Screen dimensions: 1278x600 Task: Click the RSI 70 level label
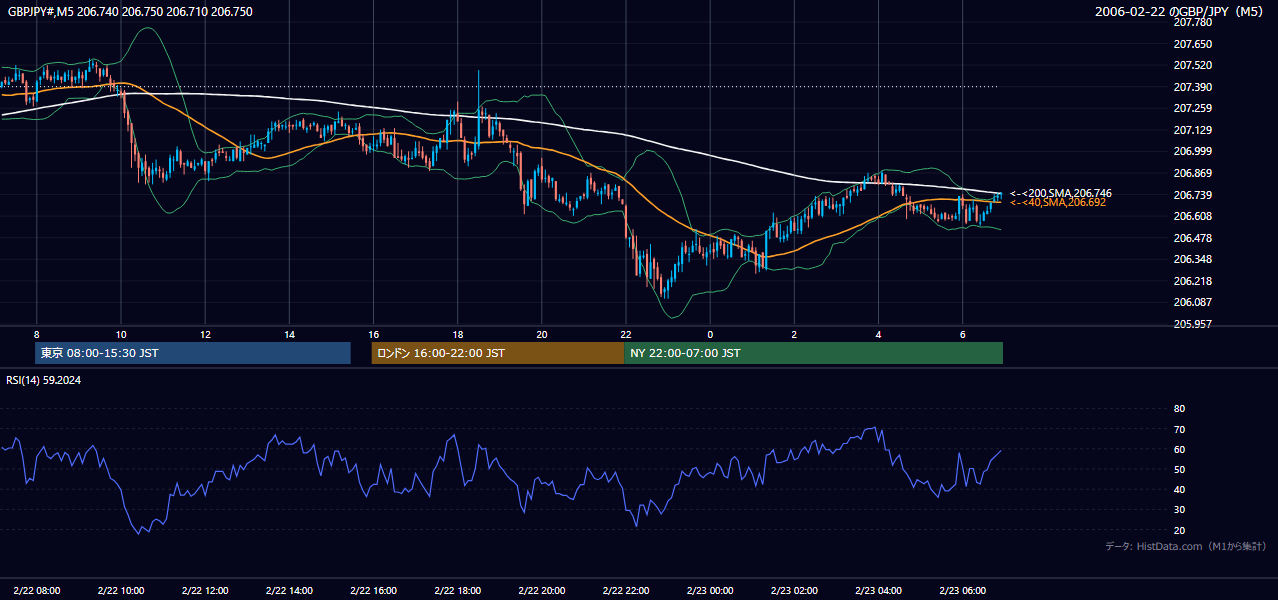pos(1179,429)
